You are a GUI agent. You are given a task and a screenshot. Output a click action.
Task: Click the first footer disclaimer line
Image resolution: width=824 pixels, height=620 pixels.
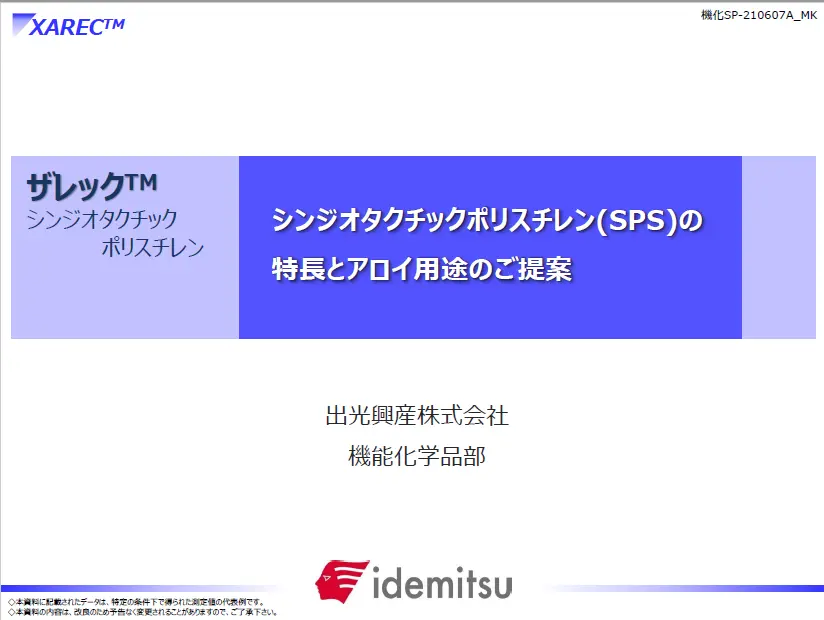[136, 602]
